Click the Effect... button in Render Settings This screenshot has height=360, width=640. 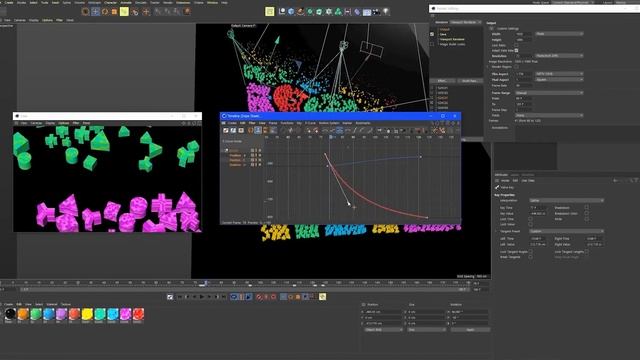coord(442,81)
